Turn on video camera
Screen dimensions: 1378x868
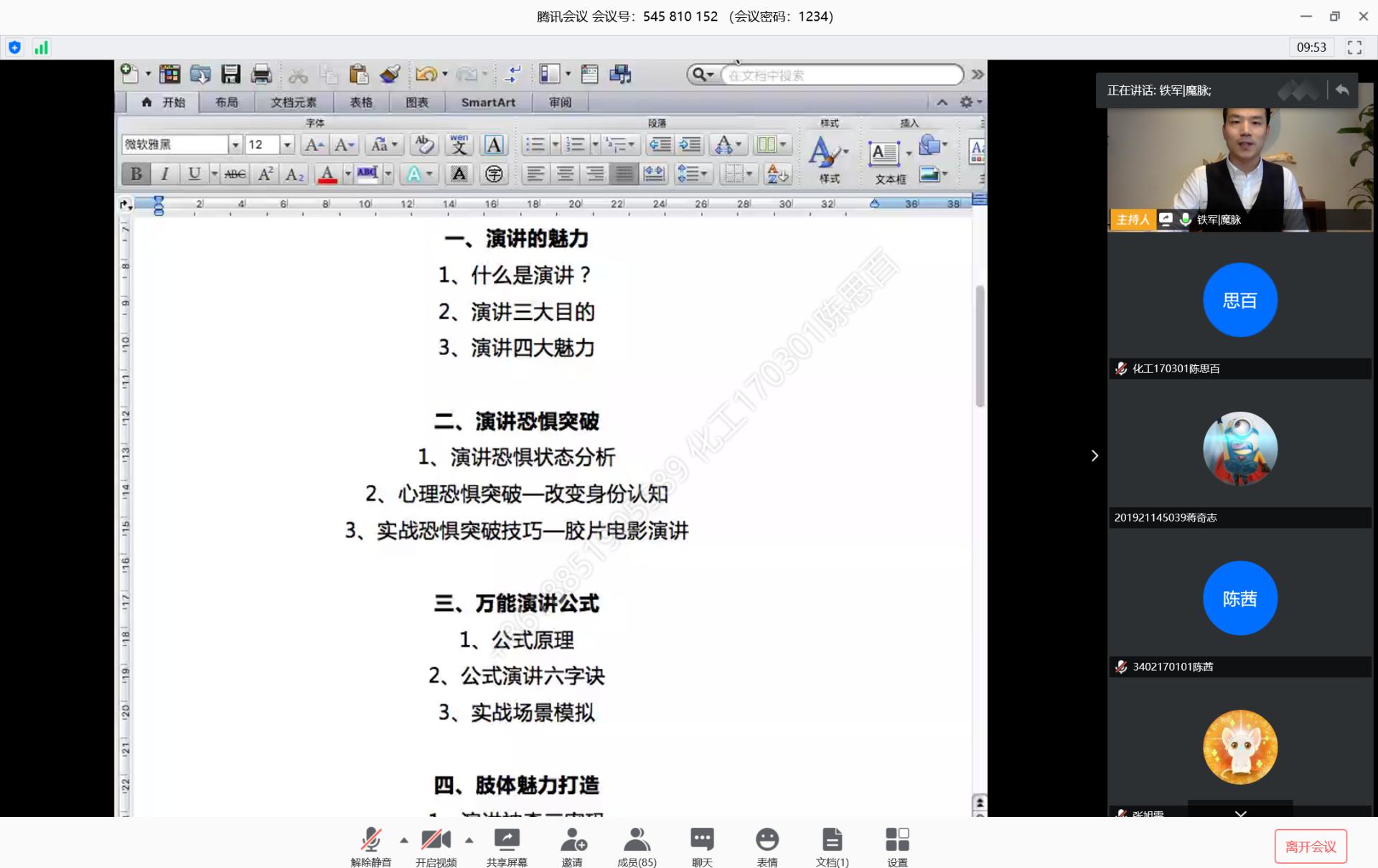click(x=435, y=840)
